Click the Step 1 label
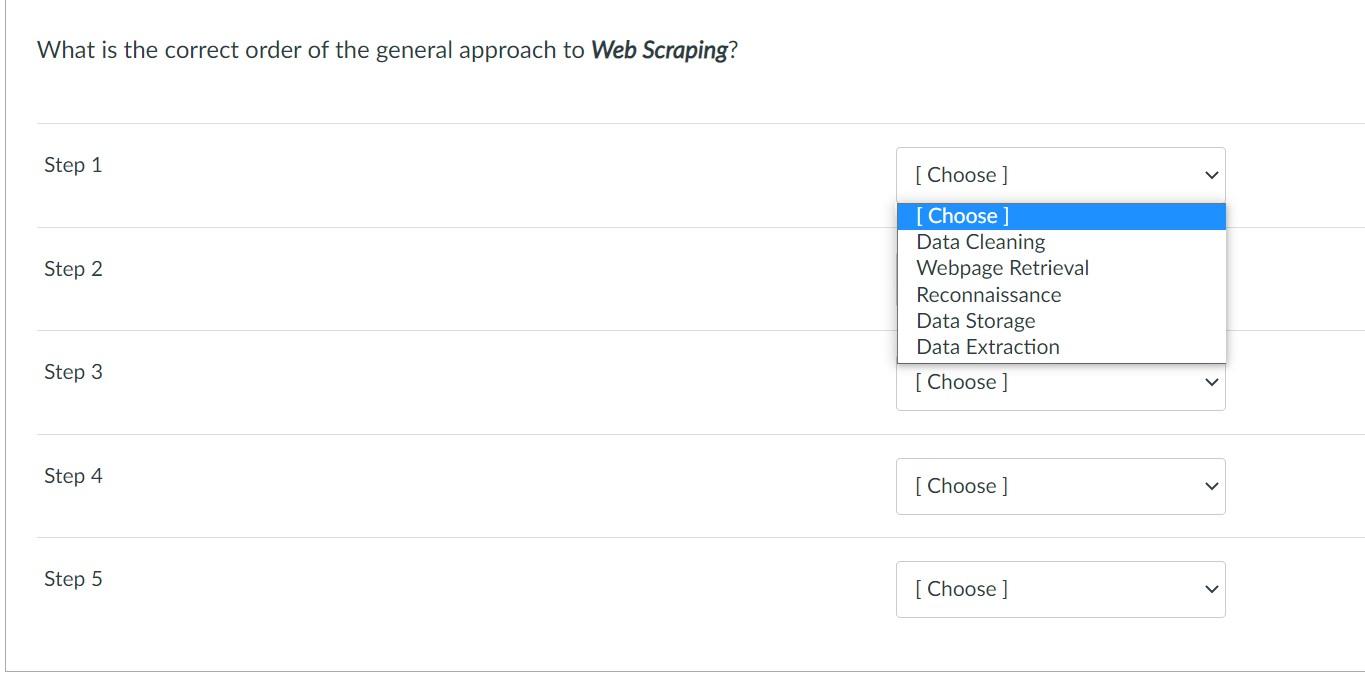Screen dimensions: 1365x681 coord(73,165)
